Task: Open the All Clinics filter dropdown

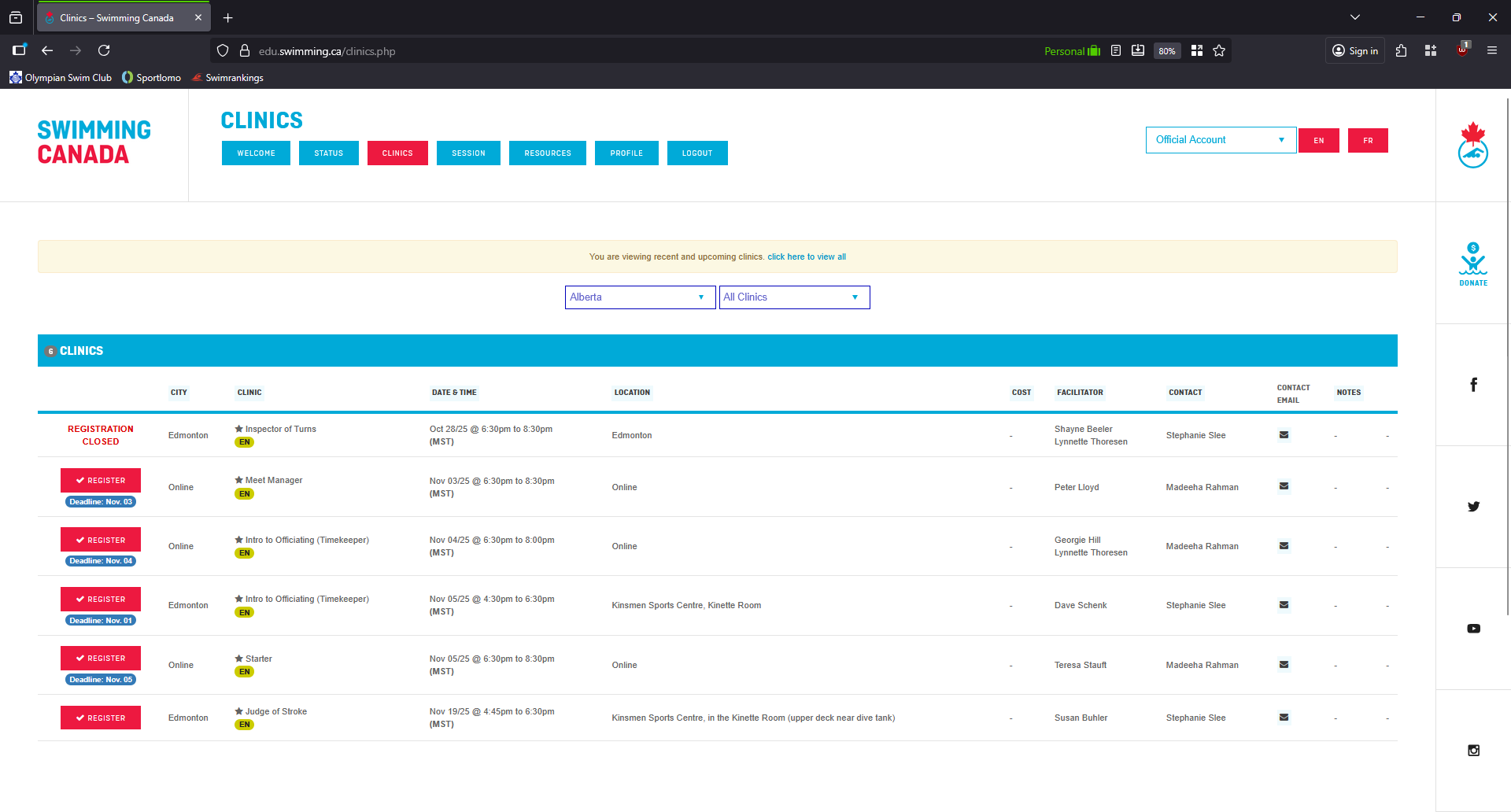Action: click(x=793, y=297)
